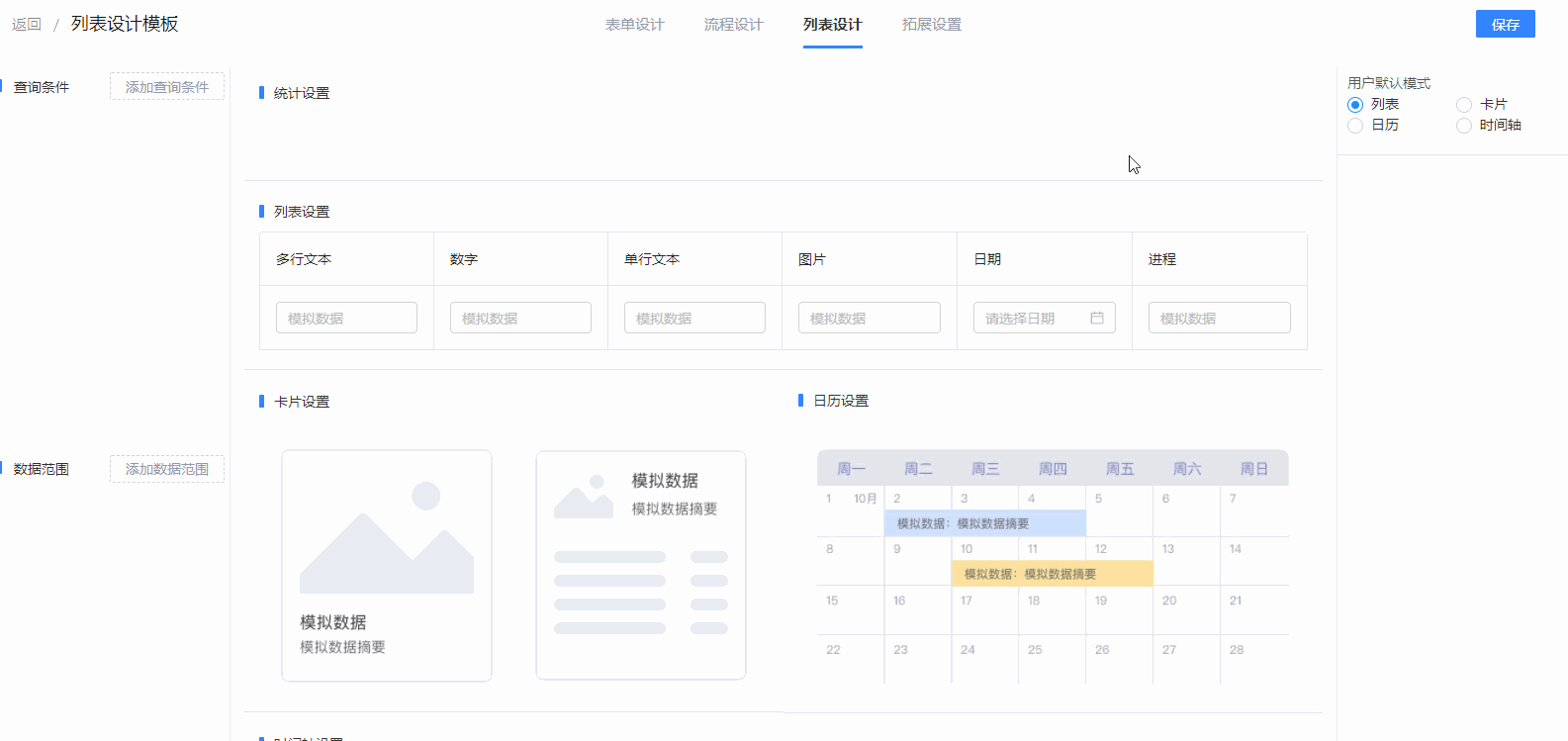Screen dimensions: 1568x741
Task: Select the orange calendar event bar
Action: [1052, 574]
